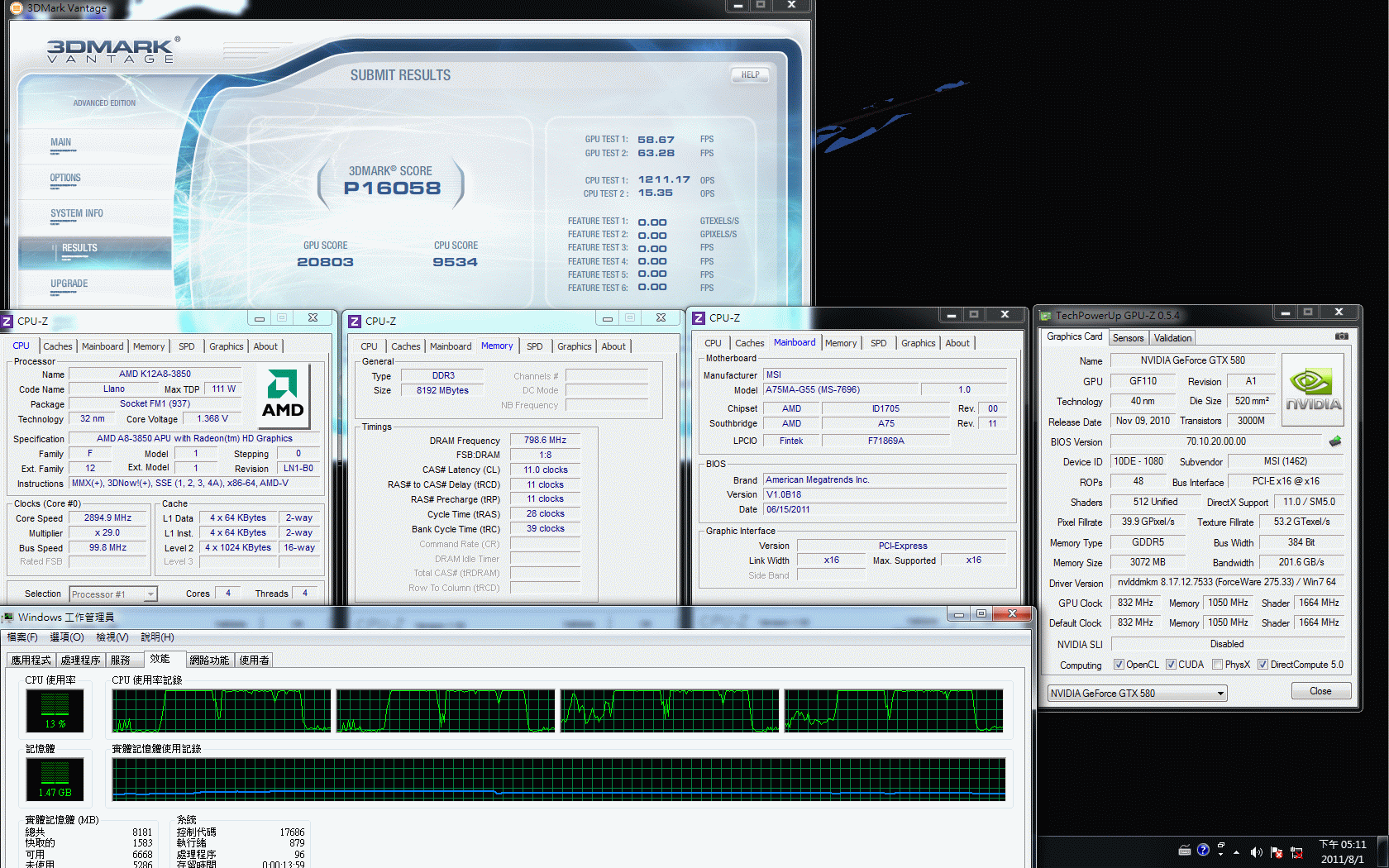
Task: Click the Specification field AMD A8-3850 APU
Action: point(194,438)
